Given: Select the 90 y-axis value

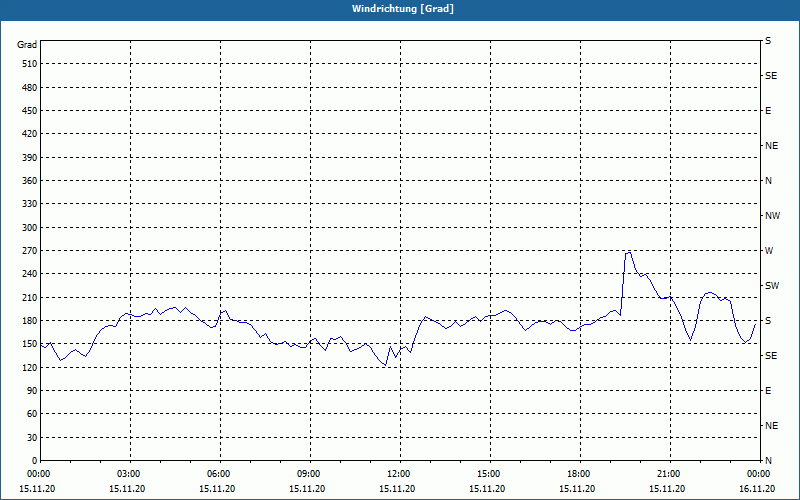Looking at the screenshot, I should coord(32,391).
